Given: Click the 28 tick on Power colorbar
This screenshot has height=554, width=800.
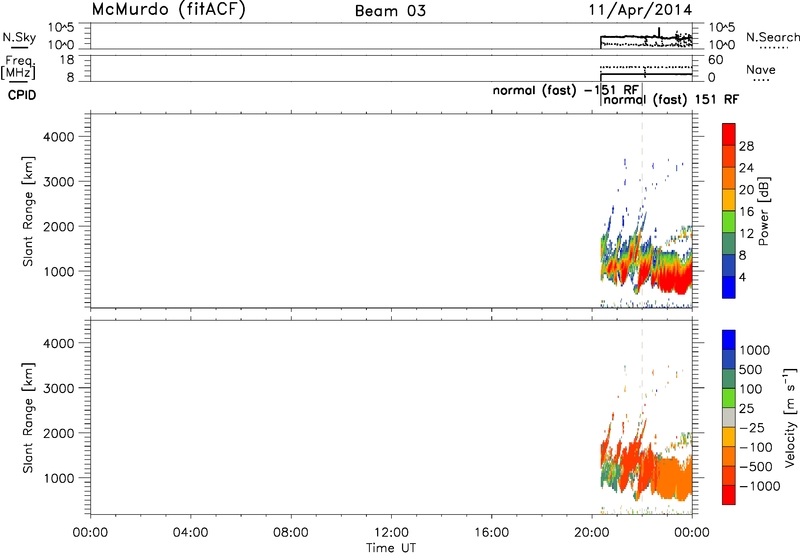Looking at the screenshot, I should (x=746, y=146).
